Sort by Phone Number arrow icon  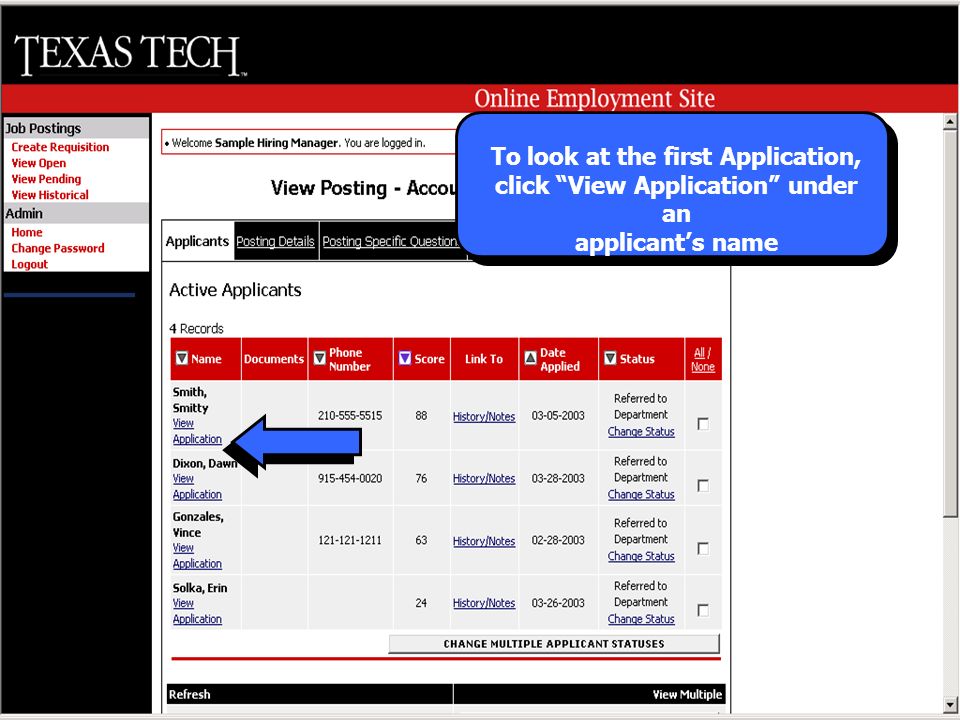[x=320, y=358]
